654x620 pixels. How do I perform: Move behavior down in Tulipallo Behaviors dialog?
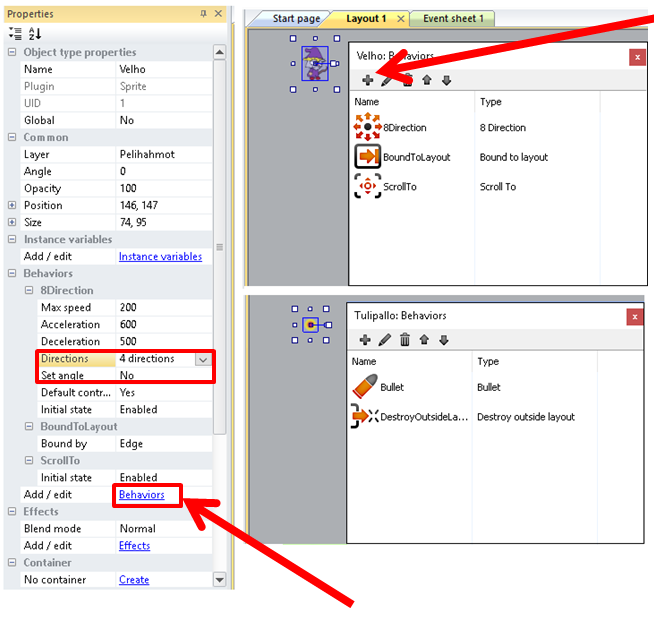pyautogui.click(x=444, y=340)
